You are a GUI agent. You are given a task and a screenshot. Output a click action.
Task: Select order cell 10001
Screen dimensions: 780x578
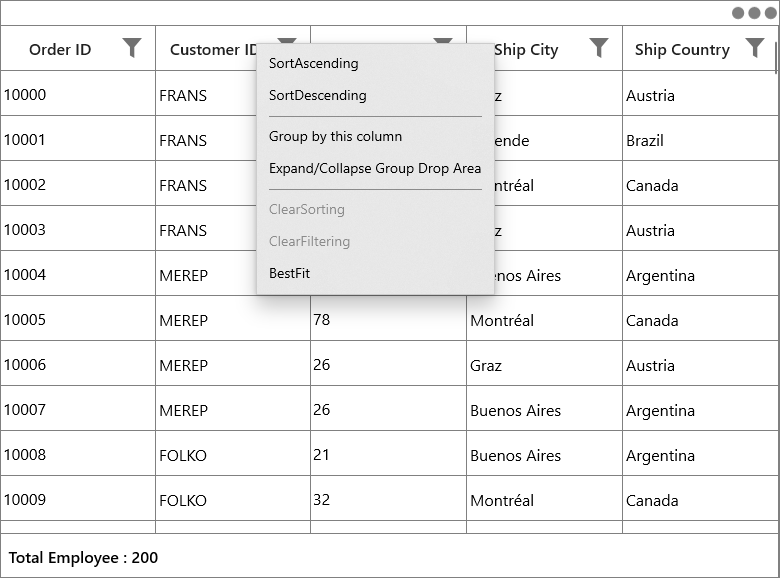78,138
